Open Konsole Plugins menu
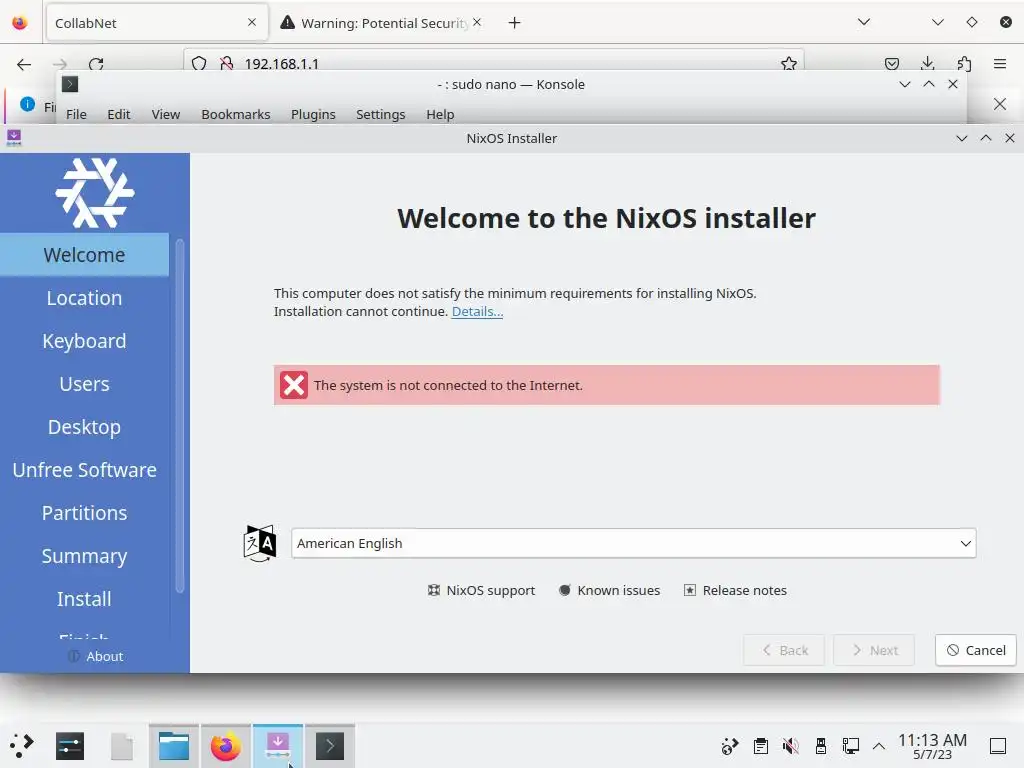The width and height of the screenshot is (1024, 768). (313, 114)
